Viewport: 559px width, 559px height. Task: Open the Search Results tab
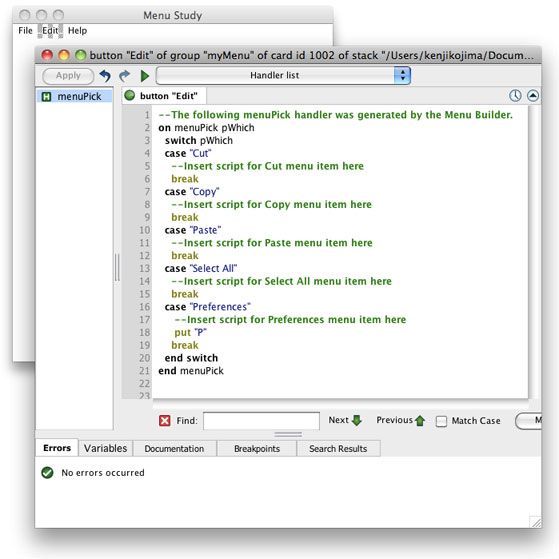coord(338,448)
